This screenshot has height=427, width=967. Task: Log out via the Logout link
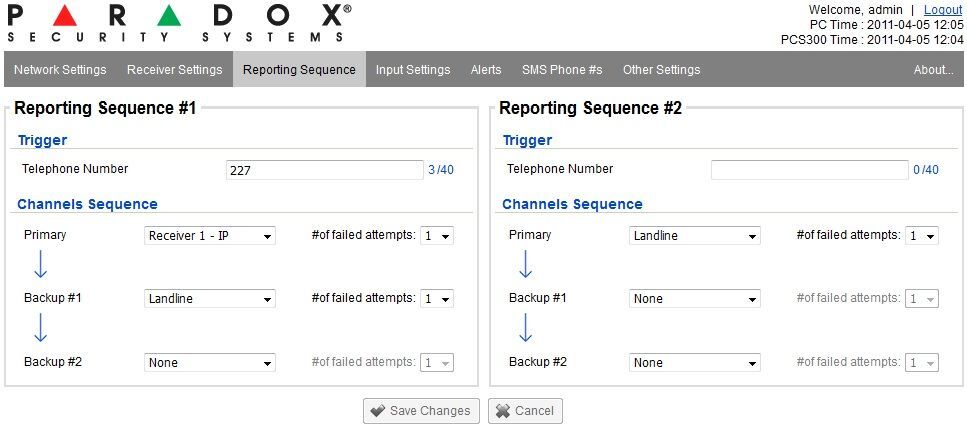tap(943, 9)
